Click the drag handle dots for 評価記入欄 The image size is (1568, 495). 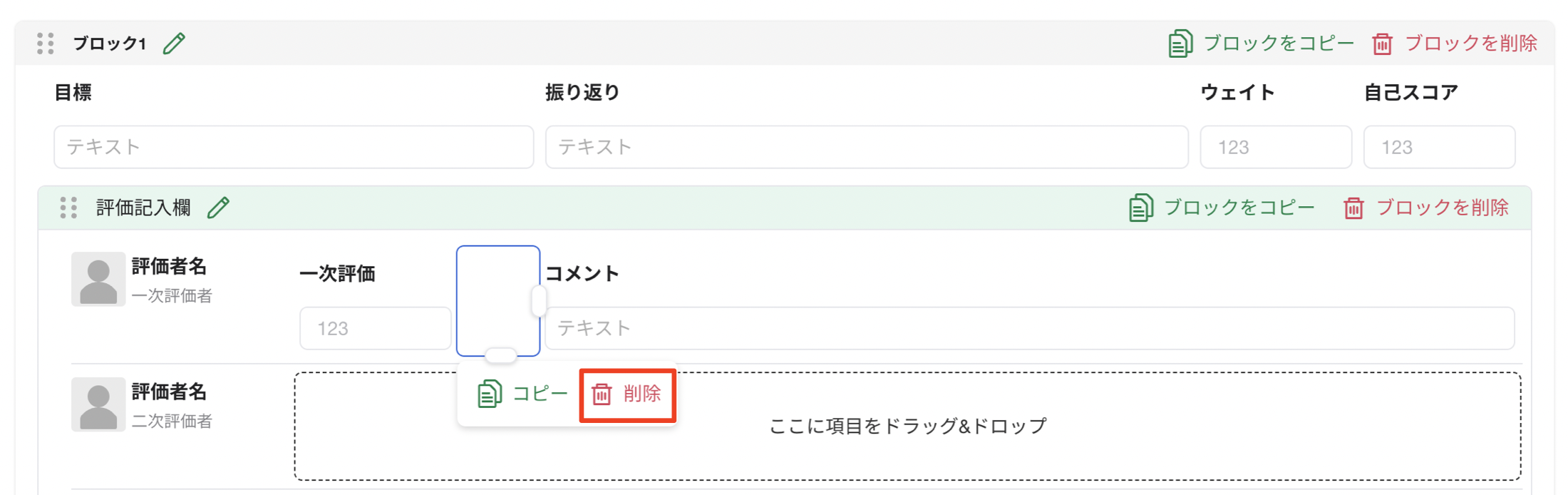[x=68, y=208]
